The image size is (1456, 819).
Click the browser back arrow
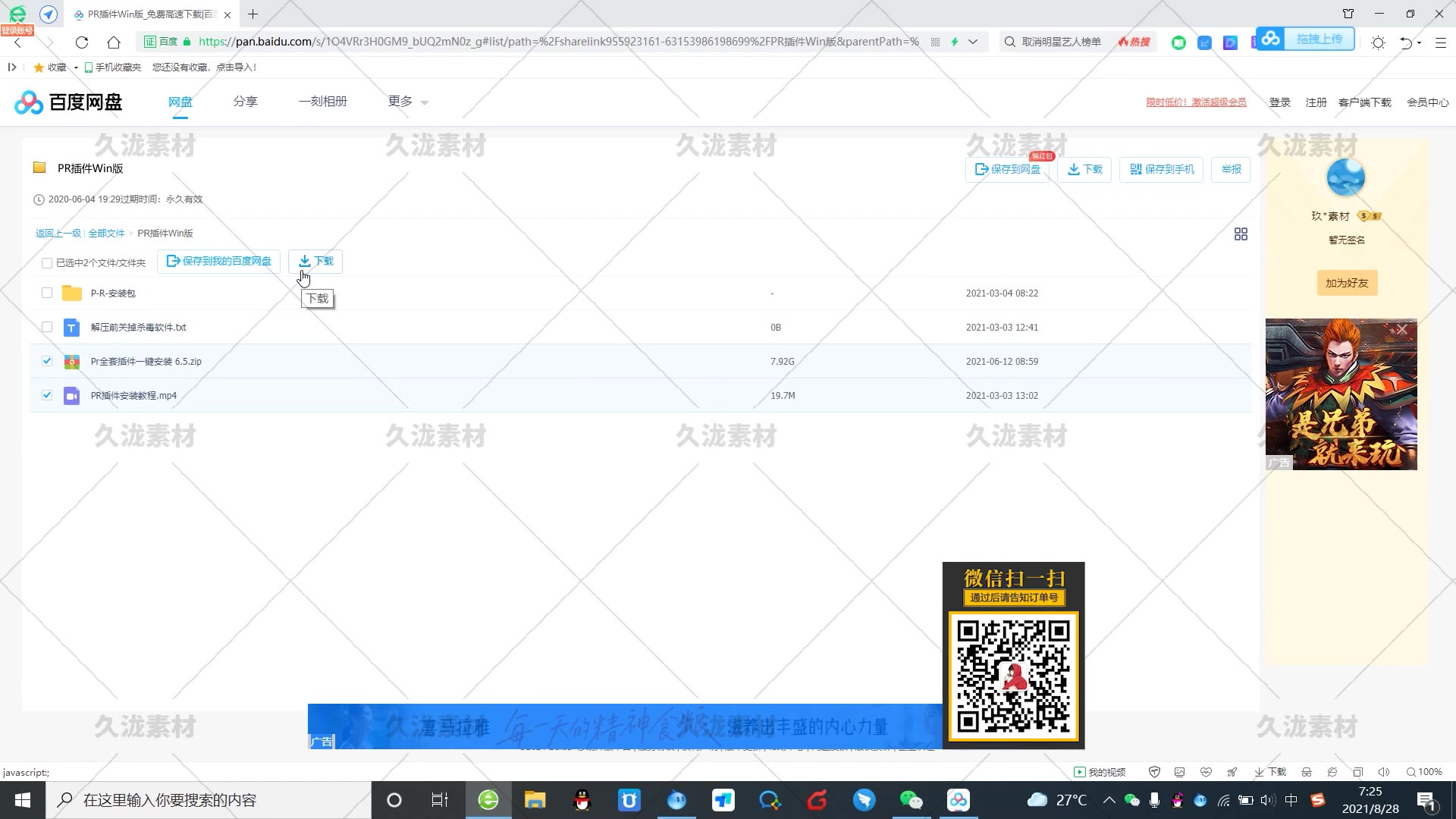[x=17, y=42]
